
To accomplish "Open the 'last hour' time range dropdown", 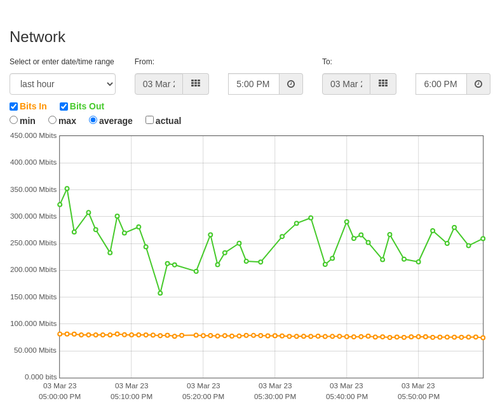I will click(x=63, y=84).
